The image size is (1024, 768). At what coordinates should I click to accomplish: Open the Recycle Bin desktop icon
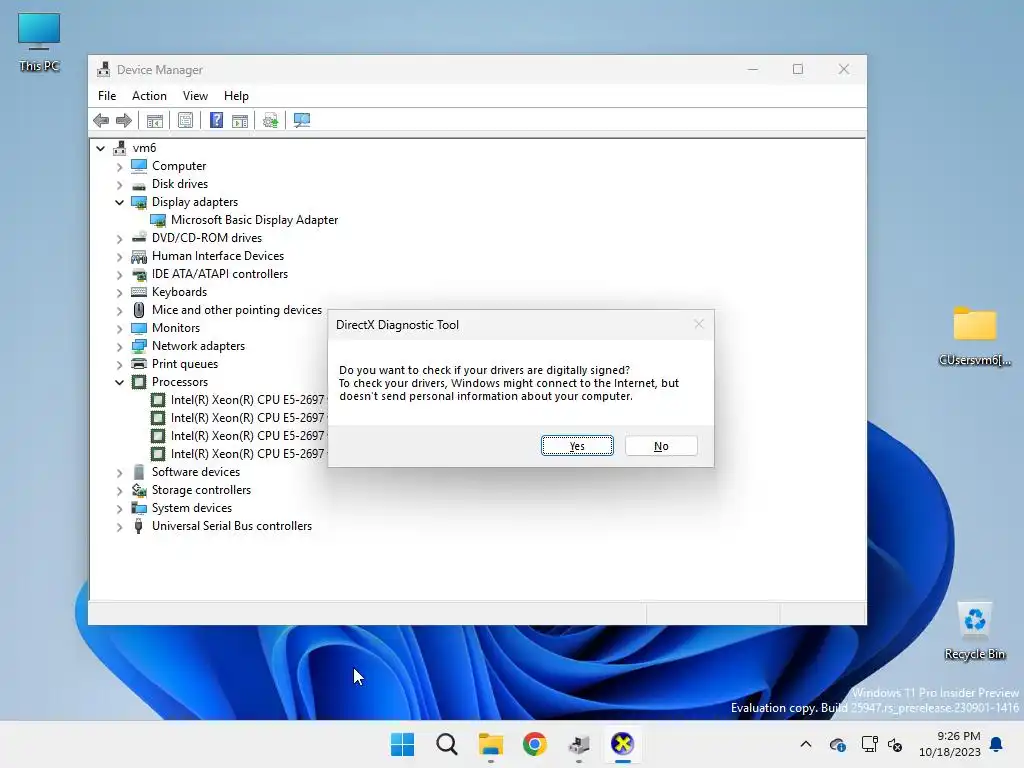click(x=974, y=631)
